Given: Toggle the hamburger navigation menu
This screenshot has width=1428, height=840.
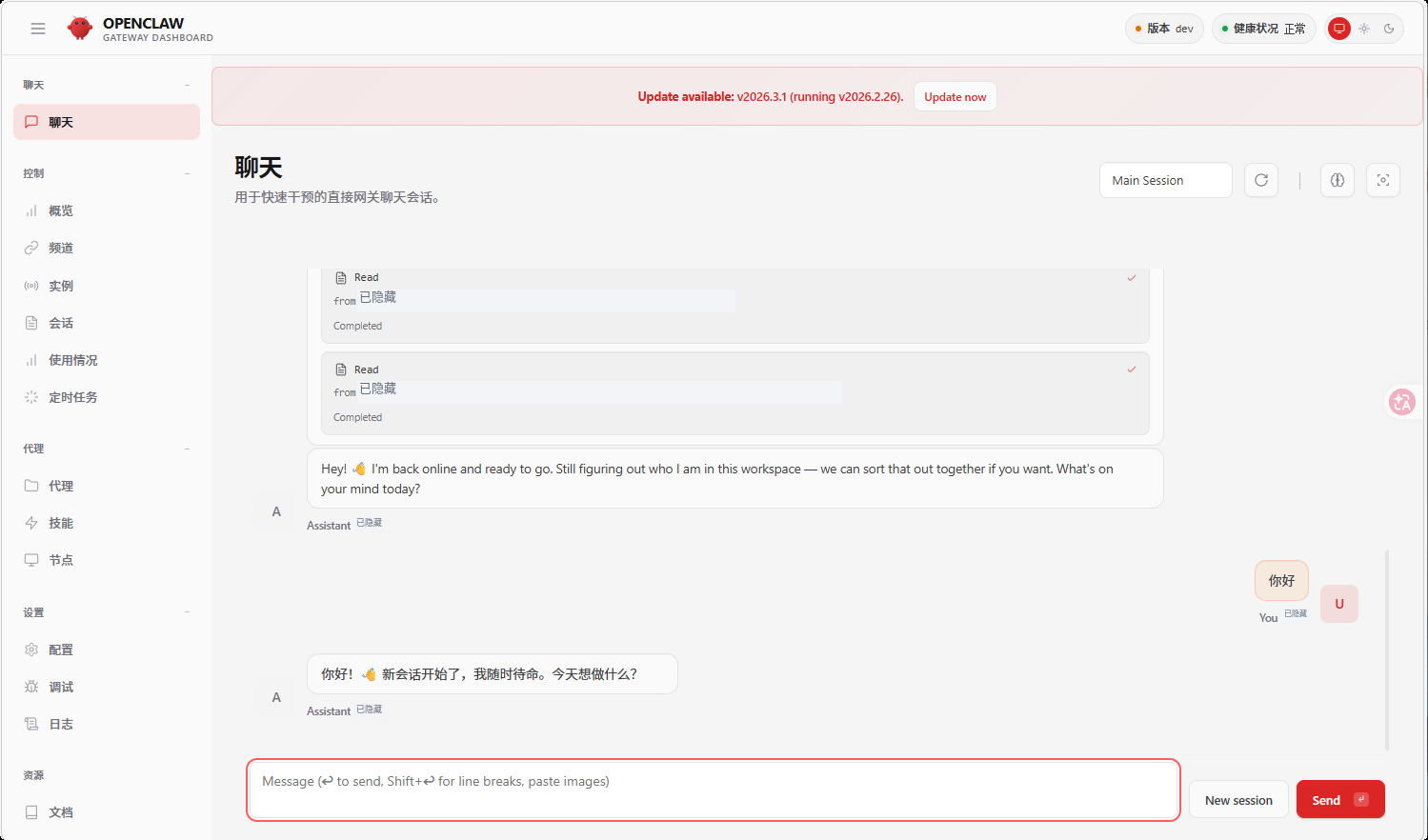Looking at the screenshot, I should [x=38, y=29].
